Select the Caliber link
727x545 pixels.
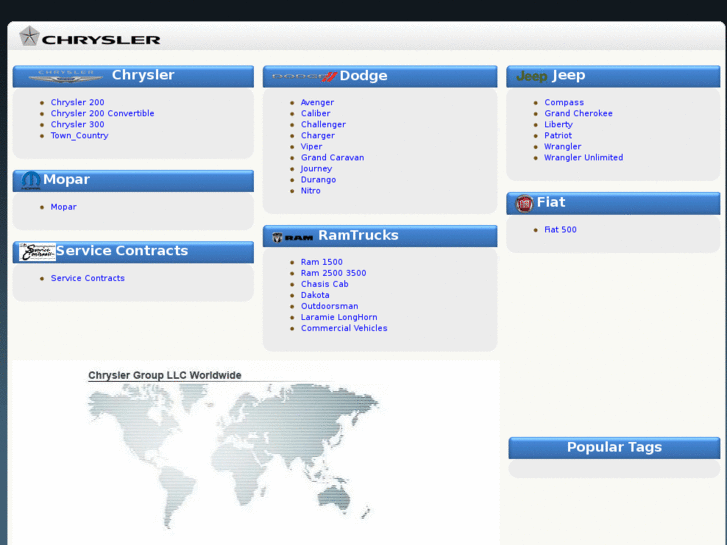point(315,113)
